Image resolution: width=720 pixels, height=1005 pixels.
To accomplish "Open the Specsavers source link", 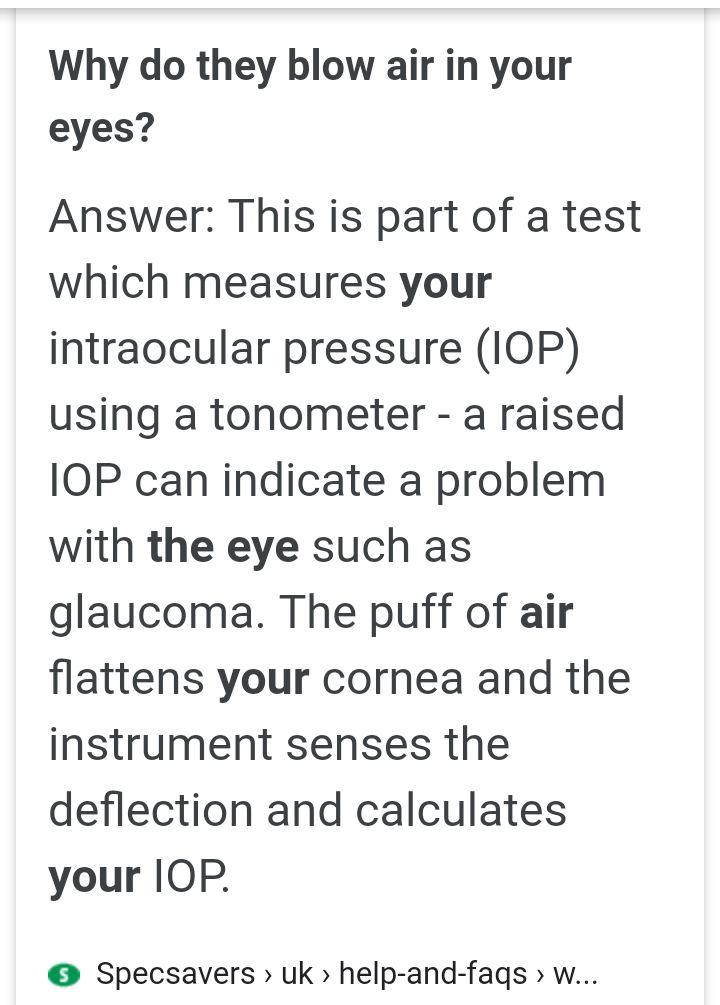I will (176, 974).
